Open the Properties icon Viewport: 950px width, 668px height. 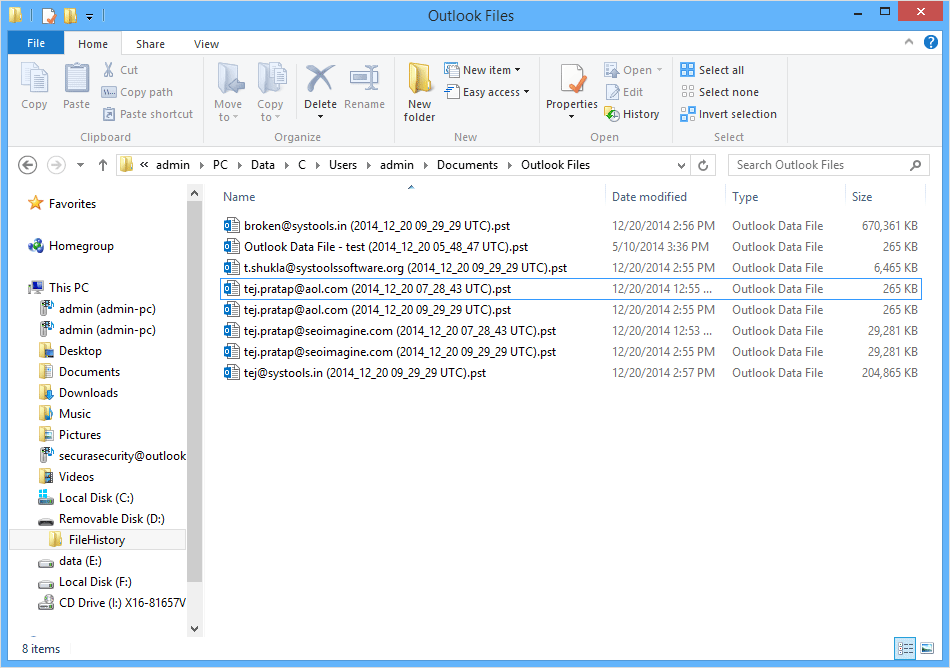tap(571, 80)
